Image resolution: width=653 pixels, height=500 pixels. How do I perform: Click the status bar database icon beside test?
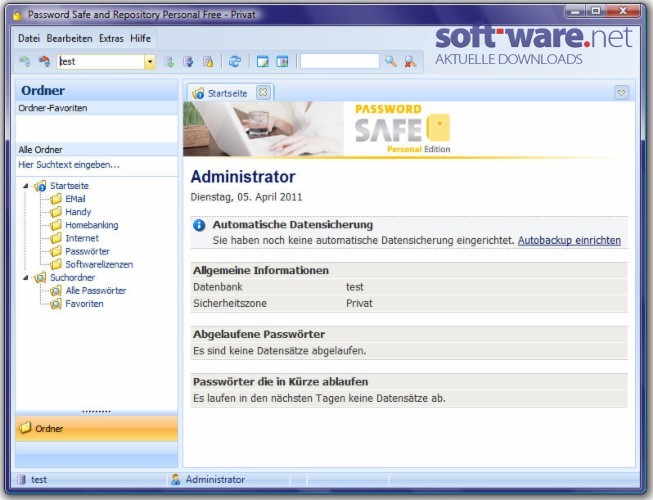21,480
